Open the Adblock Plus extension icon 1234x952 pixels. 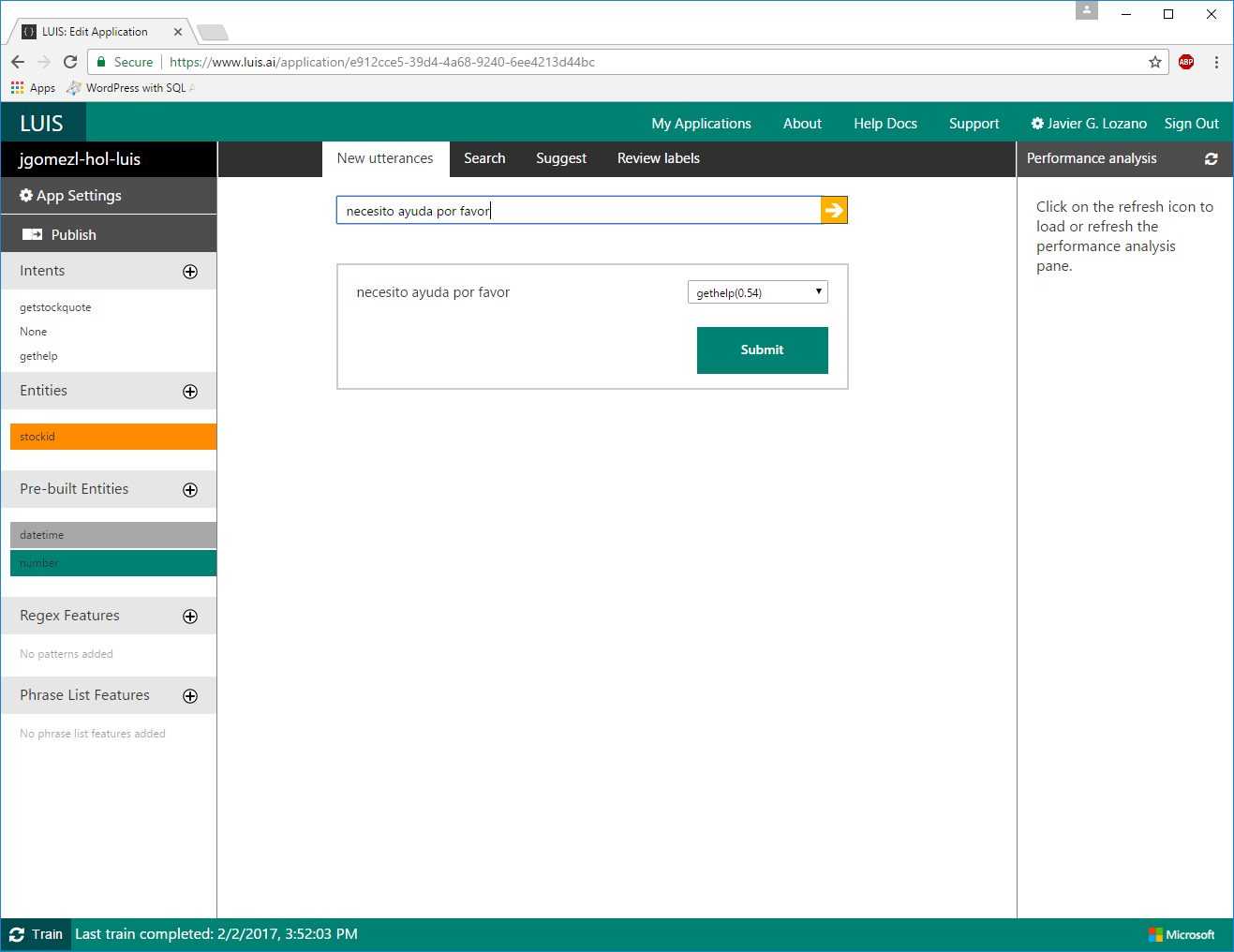[1186, 62]
